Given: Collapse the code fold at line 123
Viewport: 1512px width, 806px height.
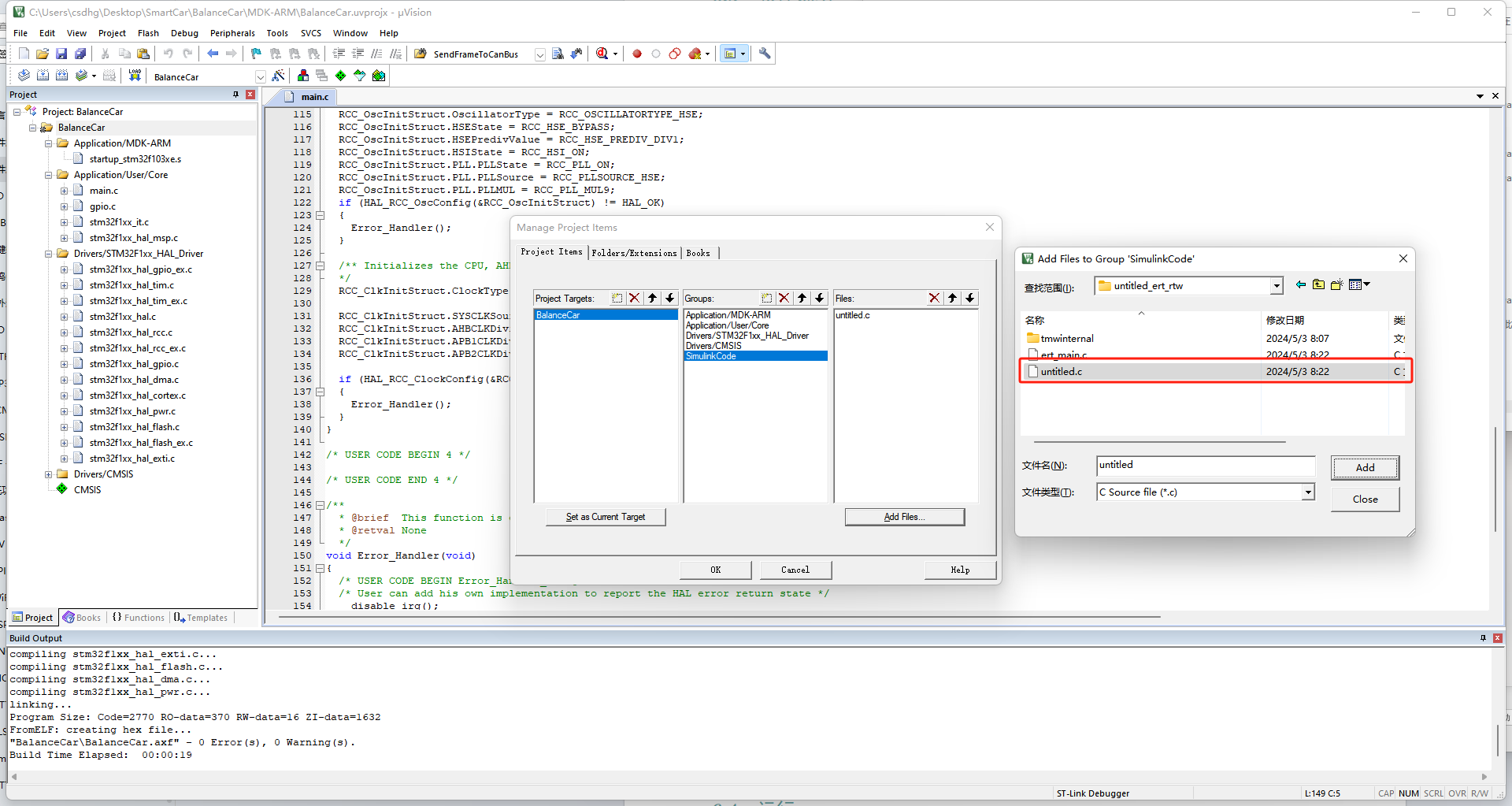Looking at the screenshot, I should point(321,215).
